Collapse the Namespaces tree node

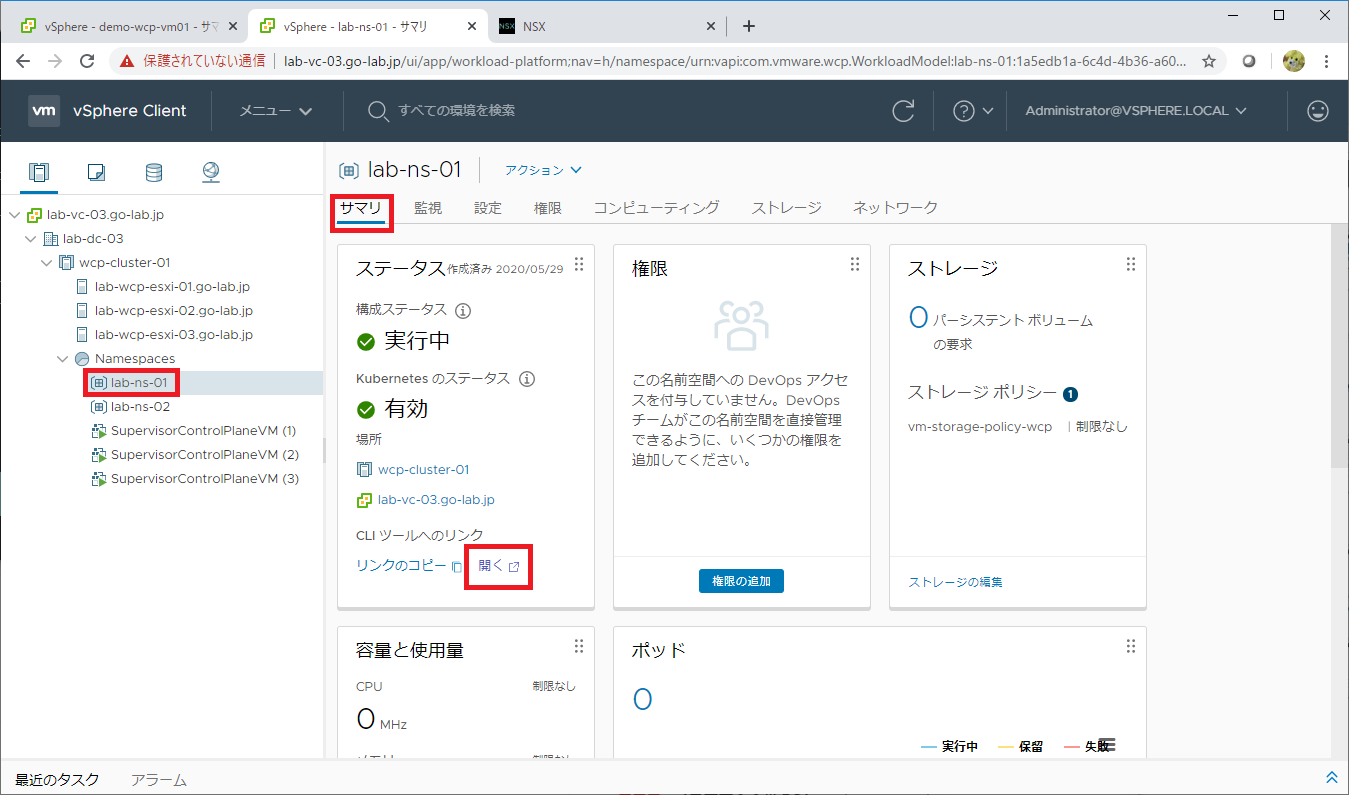[62, 359]
